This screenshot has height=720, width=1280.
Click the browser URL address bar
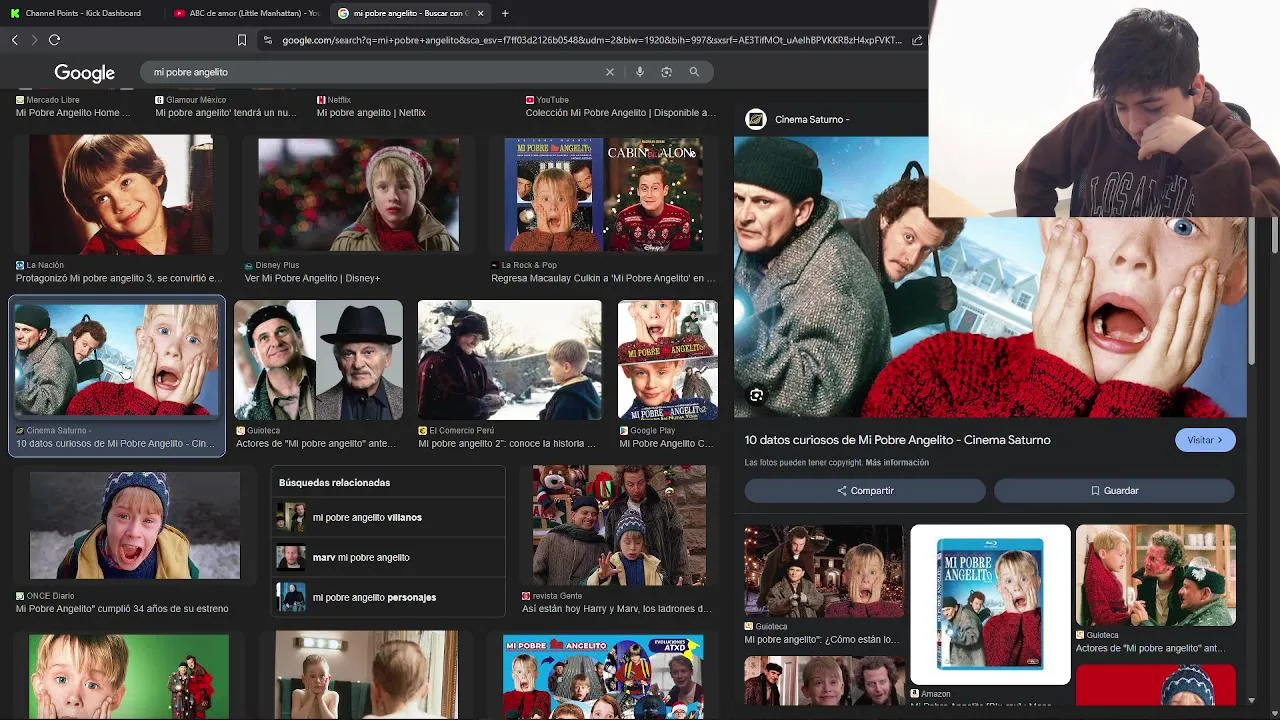pos(592,40)
